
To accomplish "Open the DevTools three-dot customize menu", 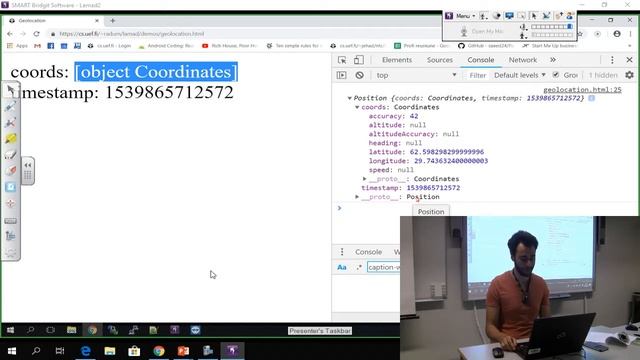I will point(612,60).
